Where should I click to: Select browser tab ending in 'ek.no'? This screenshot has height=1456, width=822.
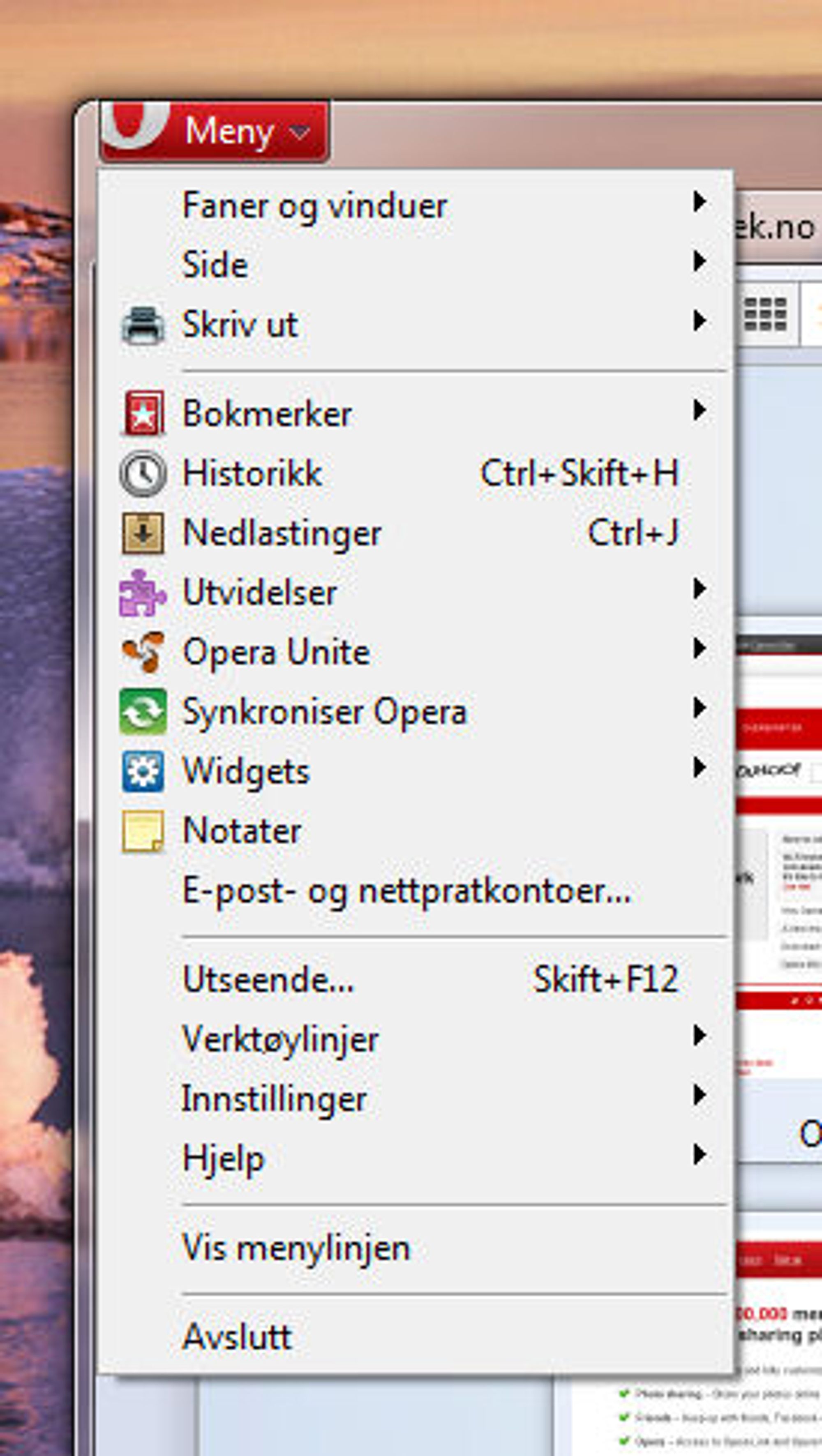tap(778, 227)
